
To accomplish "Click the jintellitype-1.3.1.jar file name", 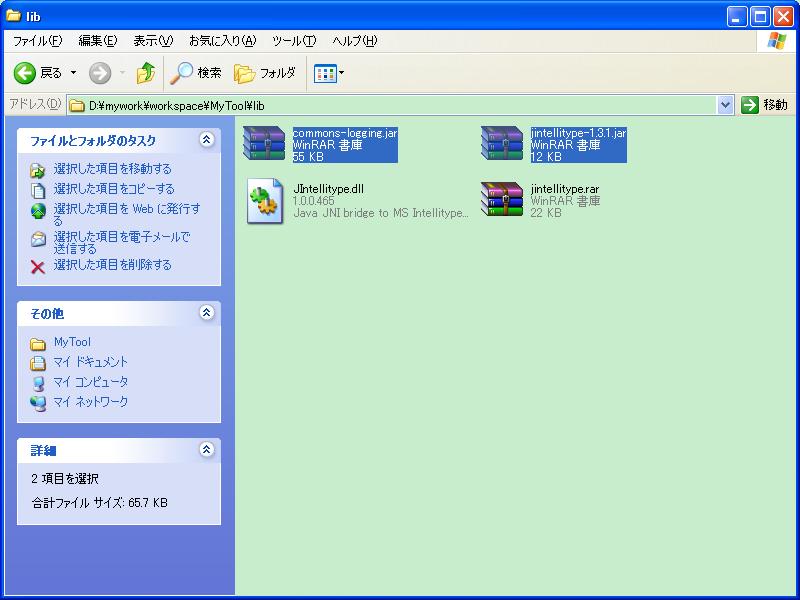I will (x=578, y=133).
